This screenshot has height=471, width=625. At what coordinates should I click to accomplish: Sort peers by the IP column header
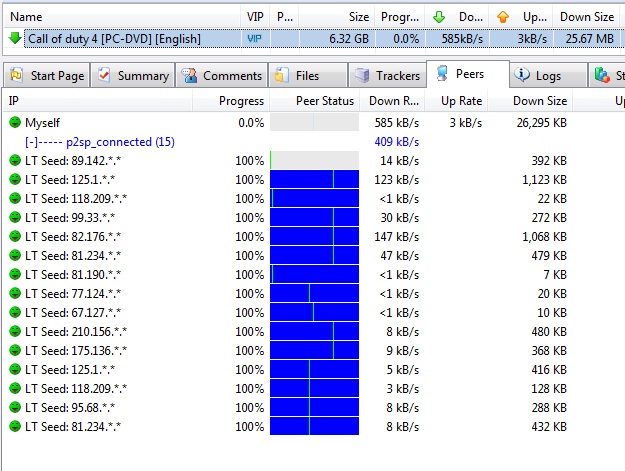point(14,101)
